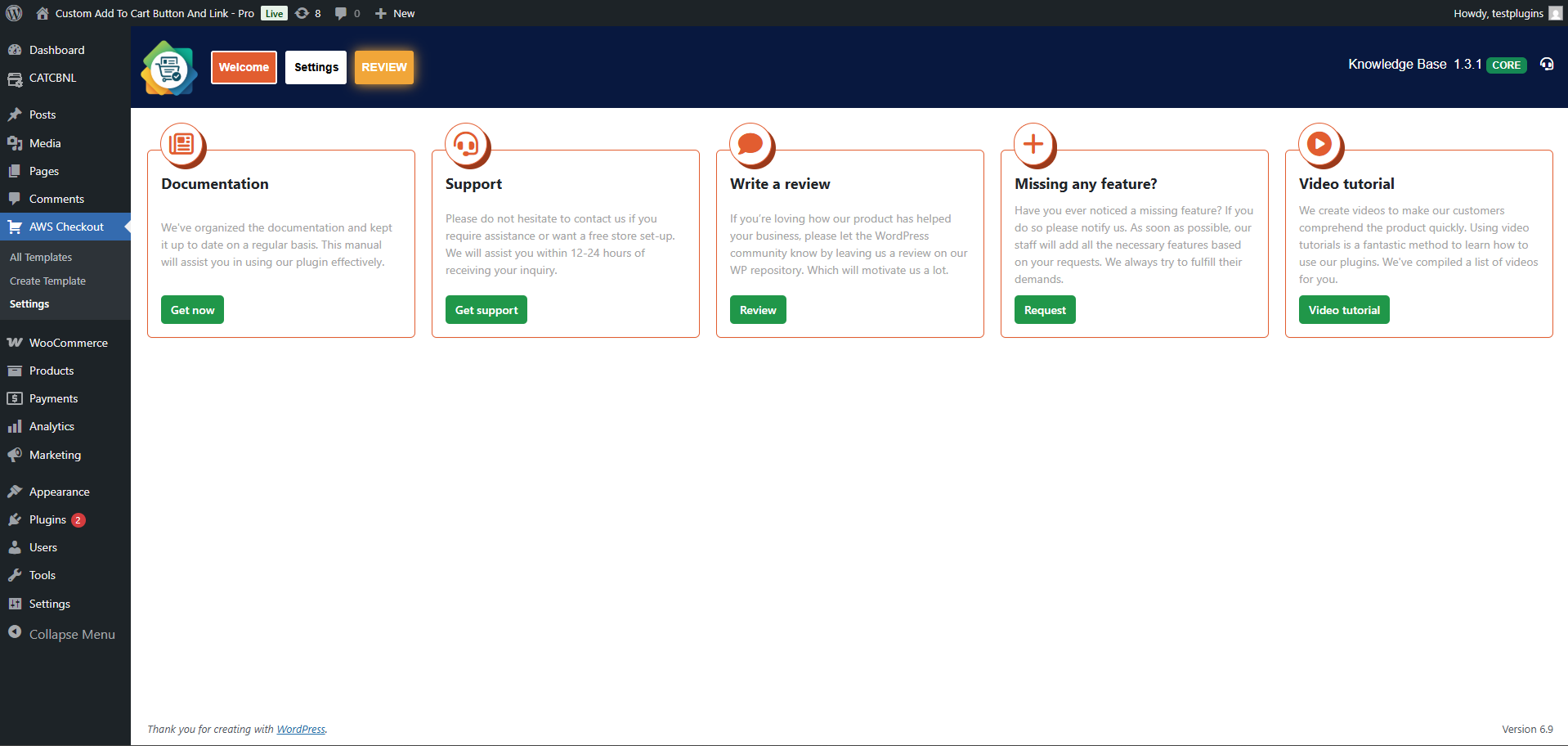This screenshot has width=1568, height=746.
Task: Click the Video tutorial play icon
Action: 1319,144
